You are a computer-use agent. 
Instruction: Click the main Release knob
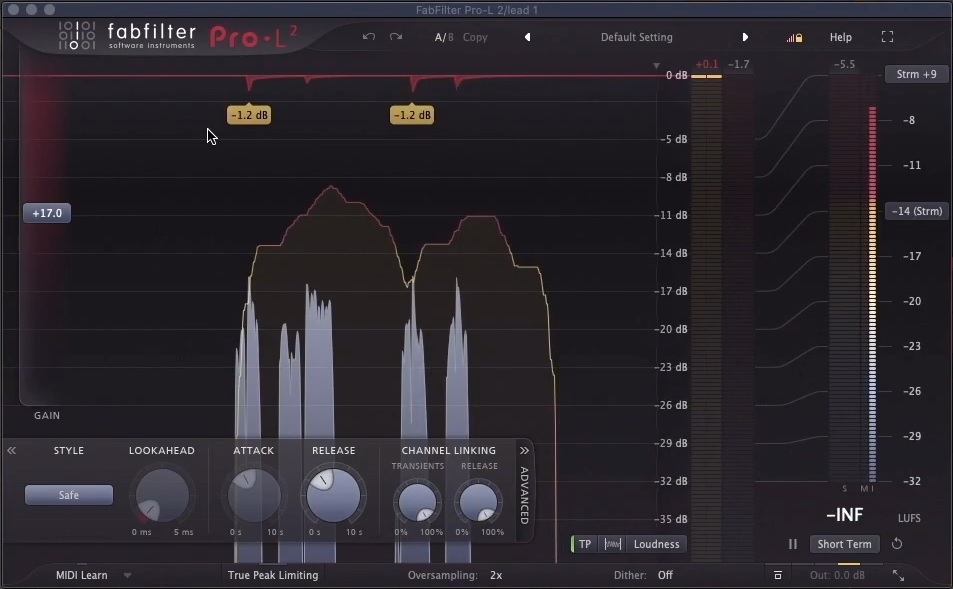[x=333, y=495]
